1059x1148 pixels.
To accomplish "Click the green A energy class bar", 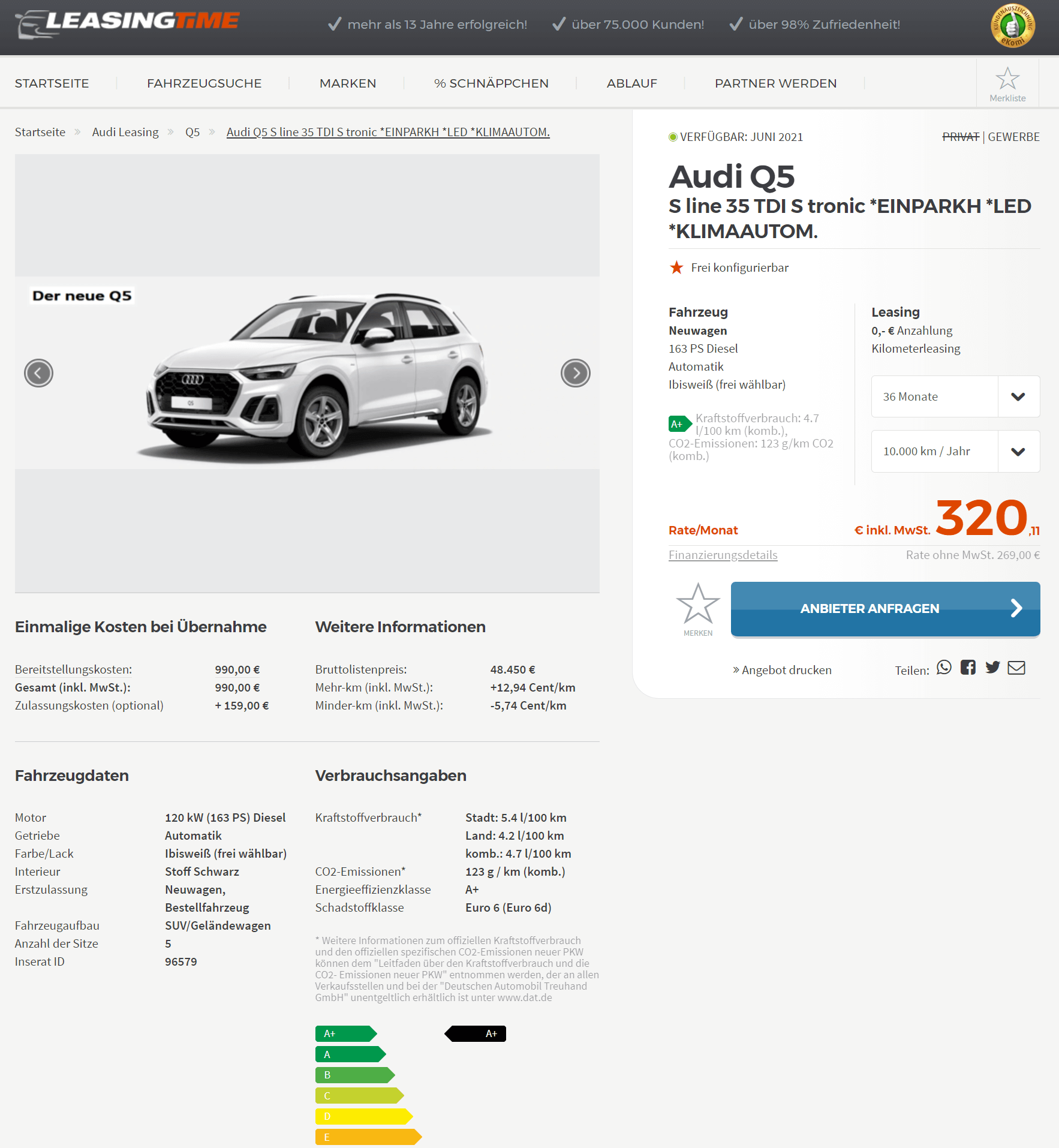I will [351, 1054].
